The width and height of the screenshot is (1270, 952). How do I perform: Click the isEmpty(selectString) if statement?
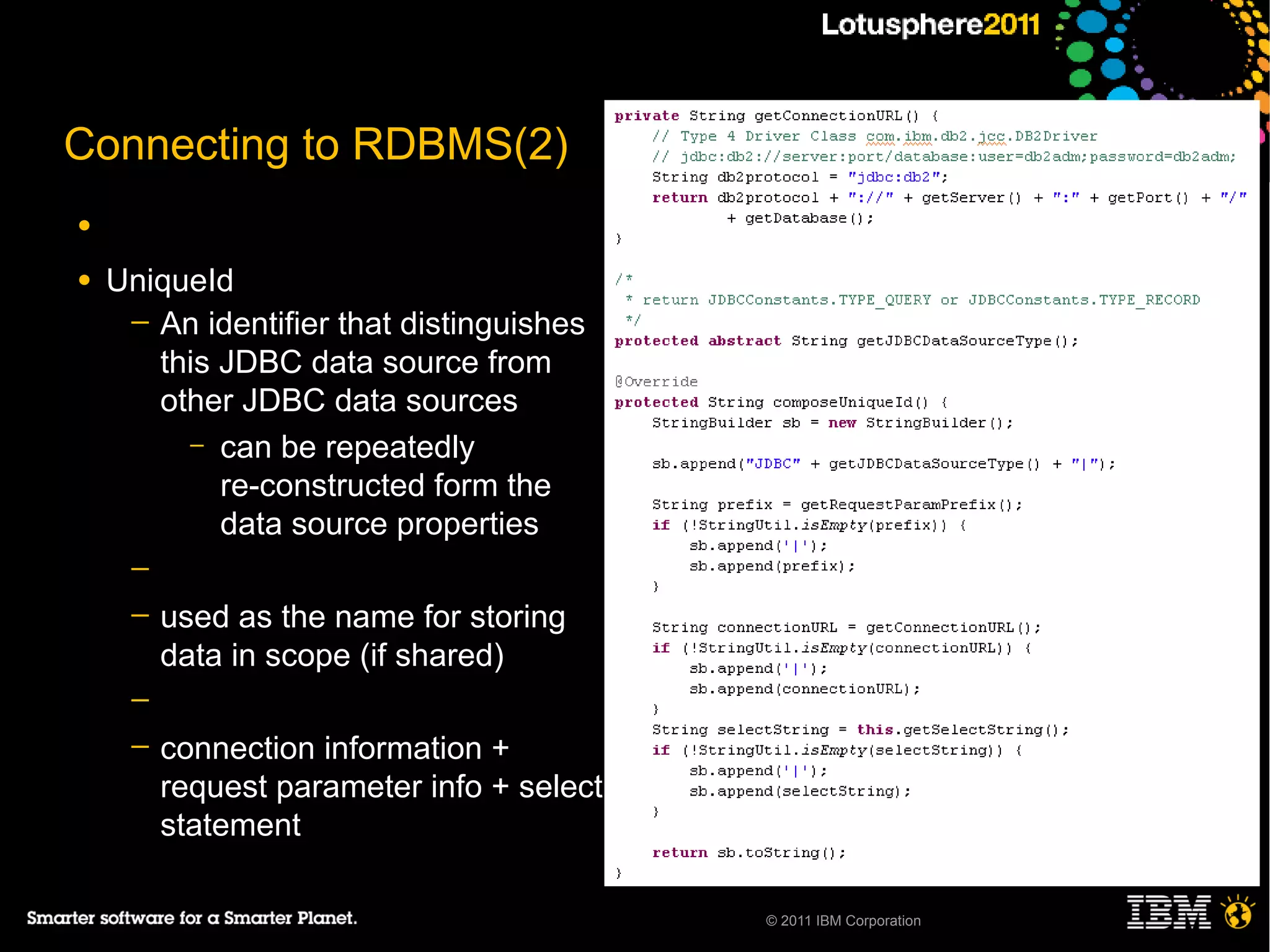(837, 750)
